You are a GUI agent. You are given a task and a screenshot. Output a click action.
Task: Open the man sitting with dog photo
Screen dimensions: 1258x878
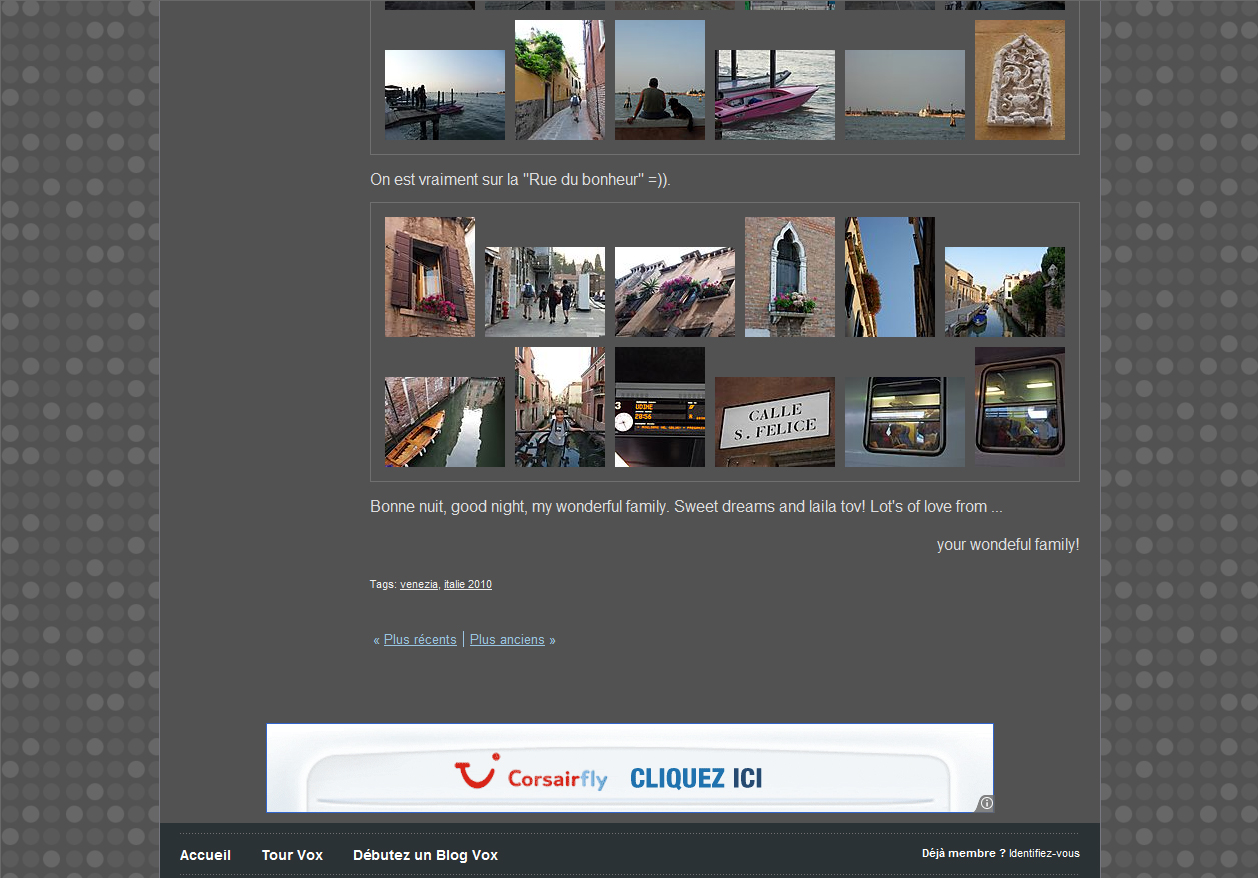coord(660,80)
